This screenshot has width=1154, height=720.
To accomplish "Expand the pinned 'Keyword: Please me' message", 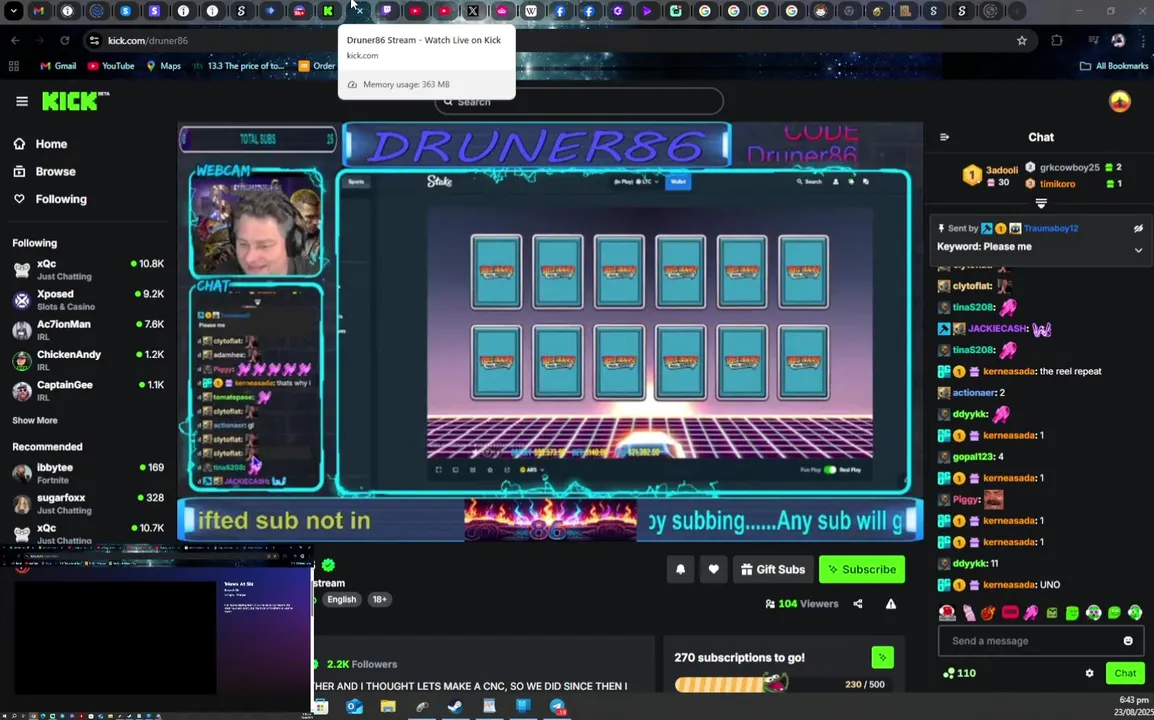I will (x=1138, y=250).
